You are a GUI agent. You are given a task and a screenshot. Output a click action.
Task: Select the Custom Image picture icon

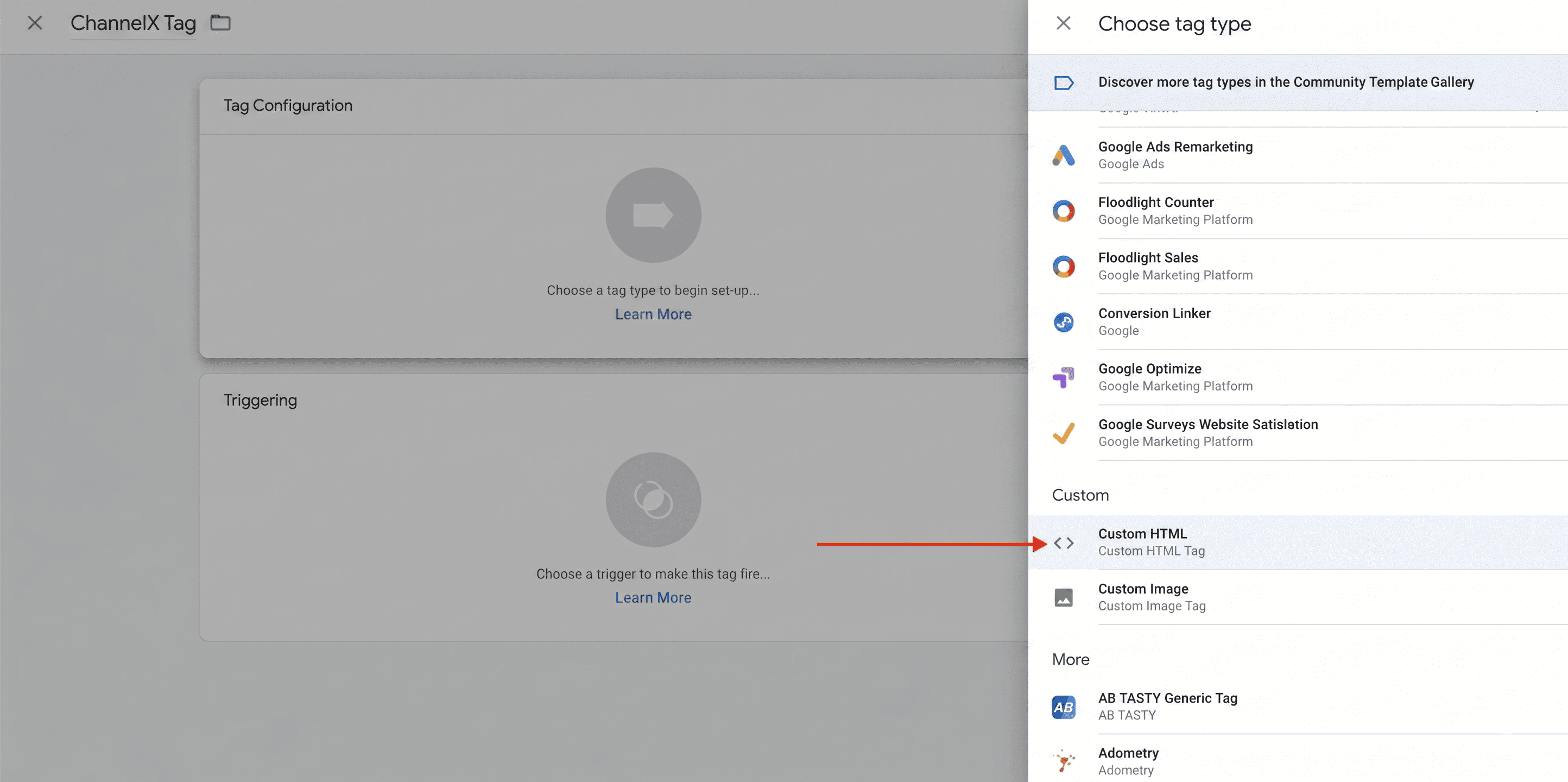[1064, 597]
